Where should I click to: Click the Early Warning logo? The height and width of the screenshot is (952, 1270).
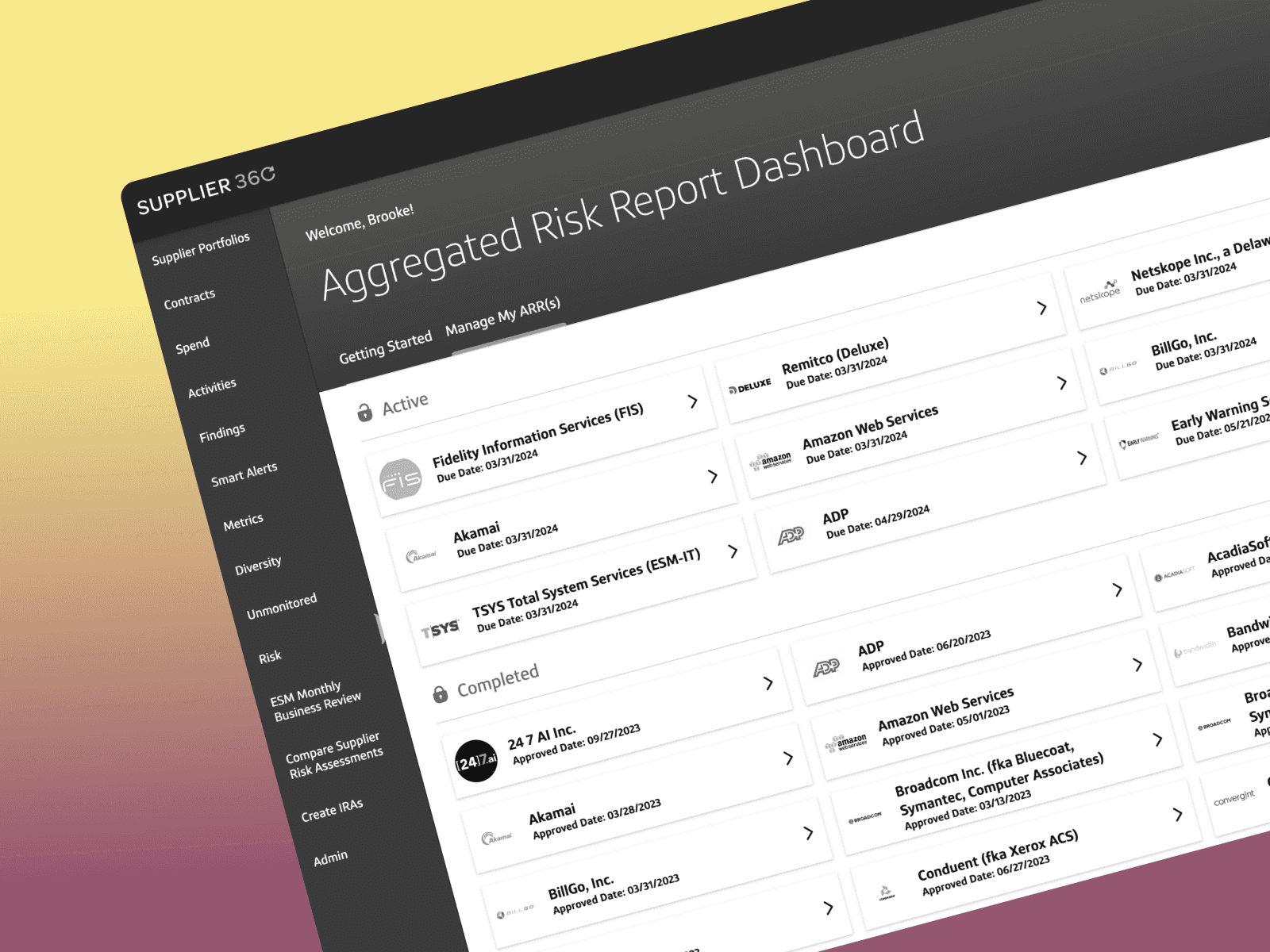[1139, 442]
